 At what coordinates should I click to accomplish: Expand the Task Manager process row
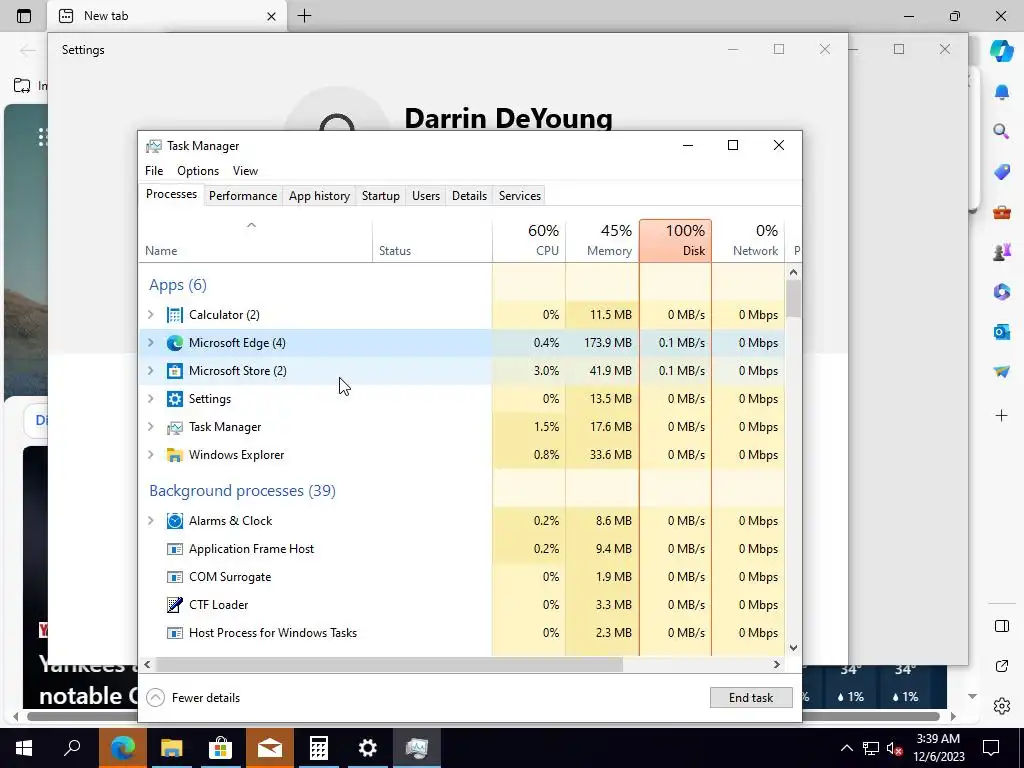pos(151,427)
